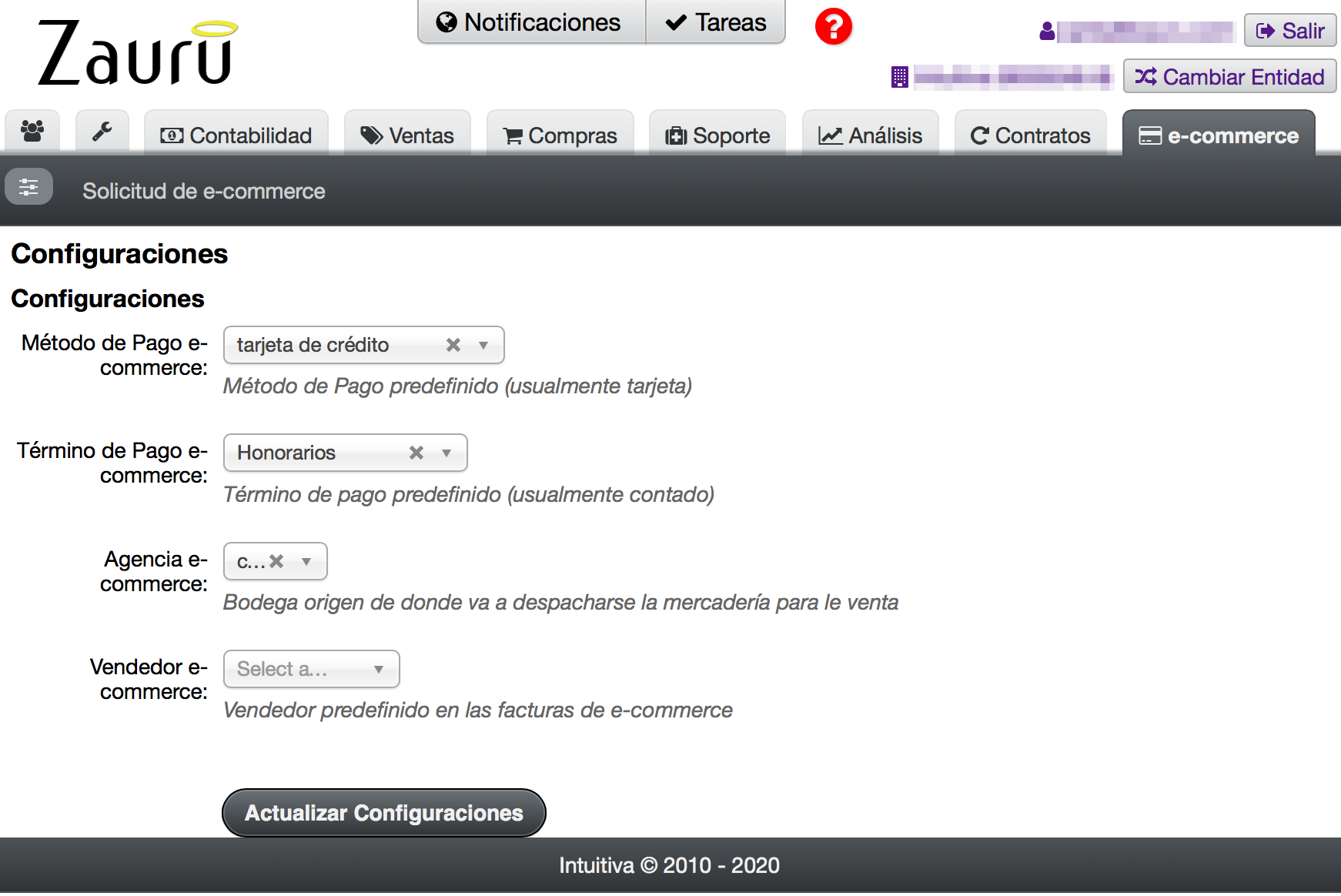Image resolution: width=1341 pixels, height=896 pixels.
Task: Open the Soporte tab
Action: pyautogui.click(x=717, y=133)
